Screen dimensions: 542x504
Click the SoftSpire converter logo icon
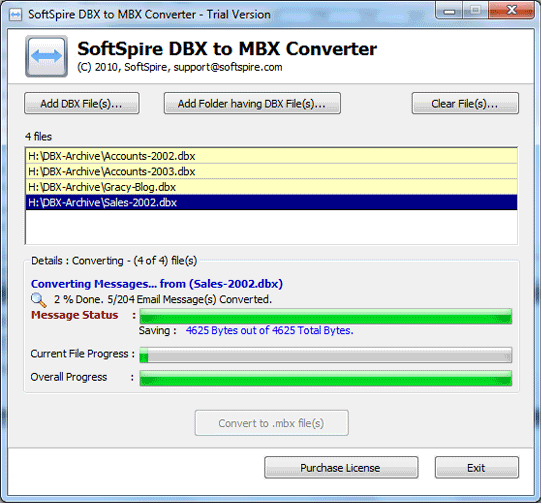46,56
